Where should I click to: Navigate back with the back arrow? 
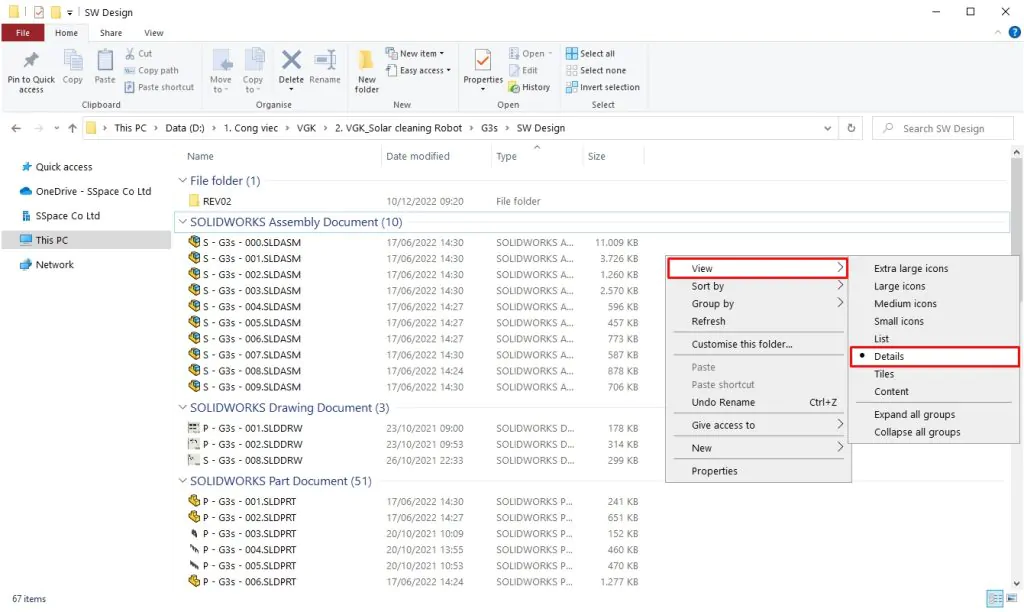16,128
